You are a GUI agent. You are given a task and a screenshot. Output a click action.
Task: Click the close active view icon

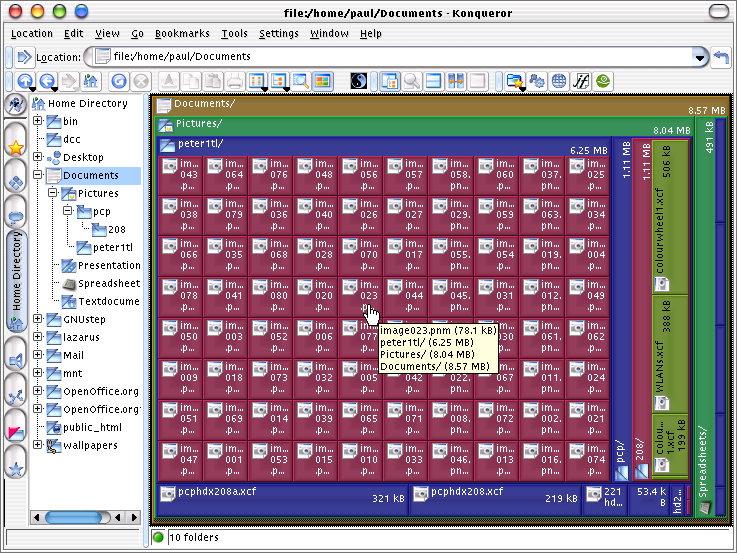point(478,81)
